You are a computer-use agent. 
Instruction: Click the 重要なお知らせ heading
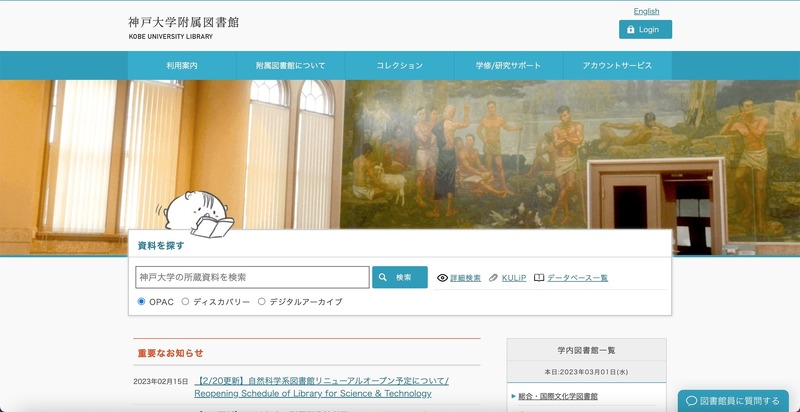pos(170,353)
